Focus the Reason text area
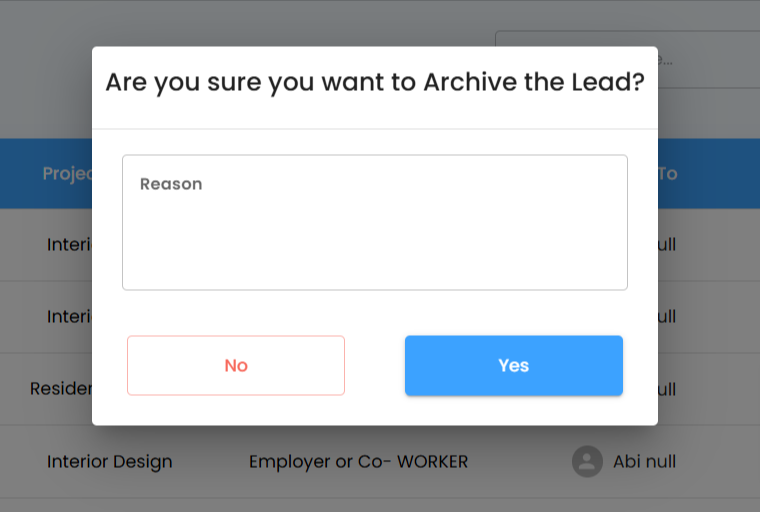Screen dimensions: 760x512 (x=375, y=222)
